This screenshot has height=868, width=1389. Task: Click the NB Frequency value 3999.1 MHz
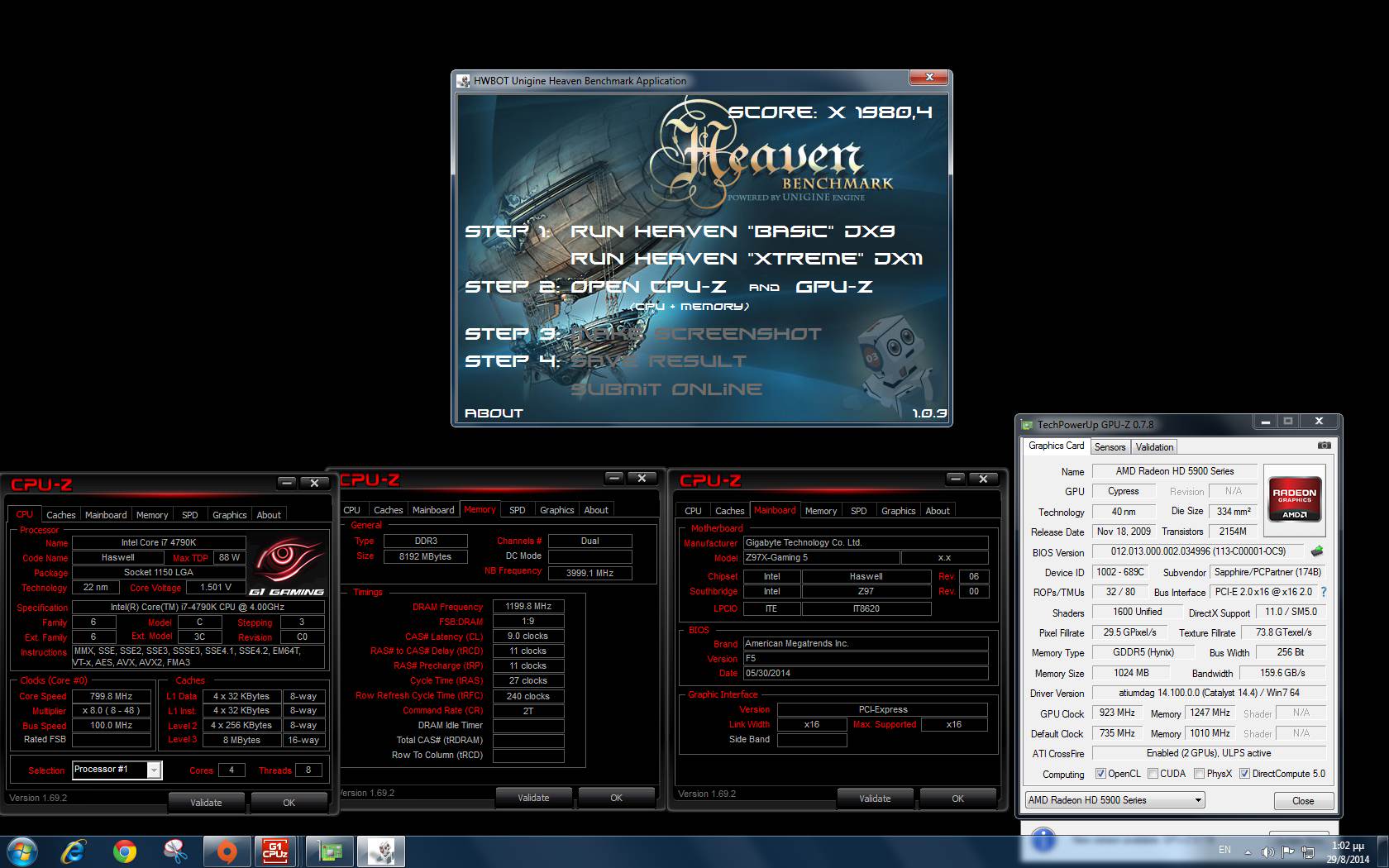(590, 572)
